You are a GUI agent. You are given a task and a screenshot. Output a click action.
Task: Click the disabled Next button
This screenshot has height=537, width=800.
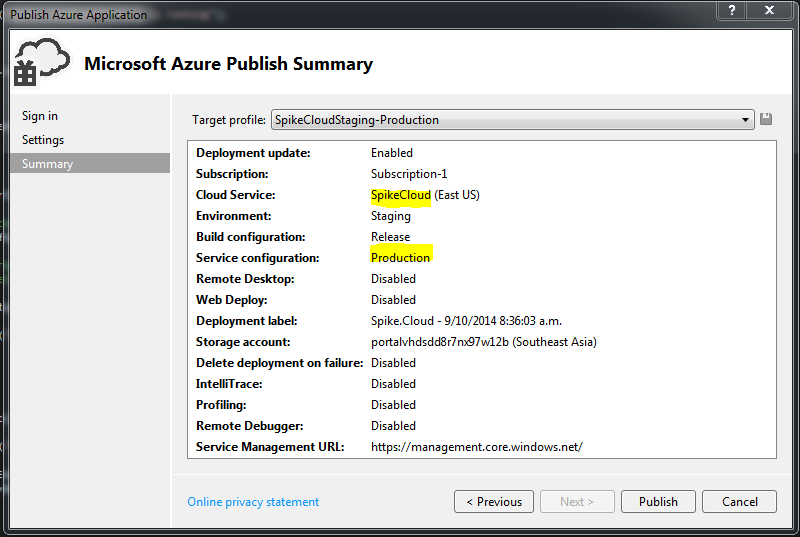pos(577,502)
